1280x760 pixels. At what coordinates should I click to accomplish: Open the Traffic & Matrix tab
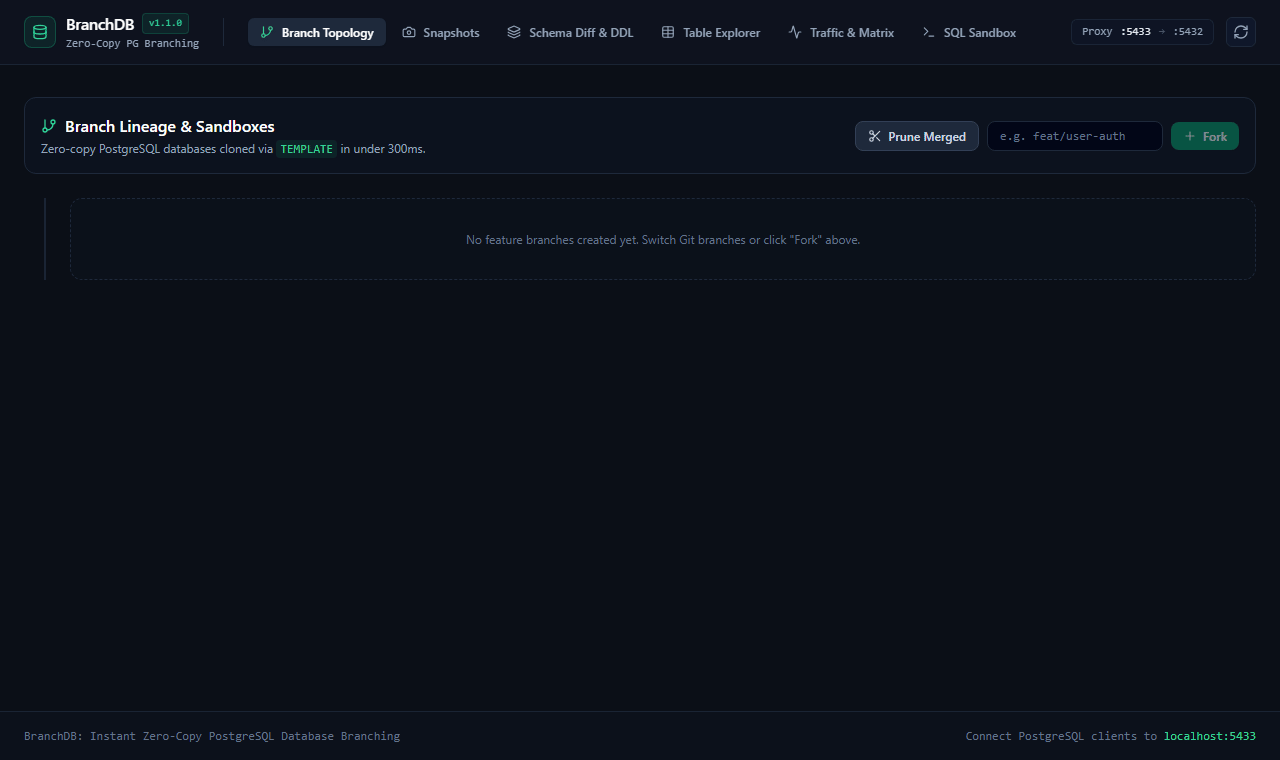(x=841, y=32)
